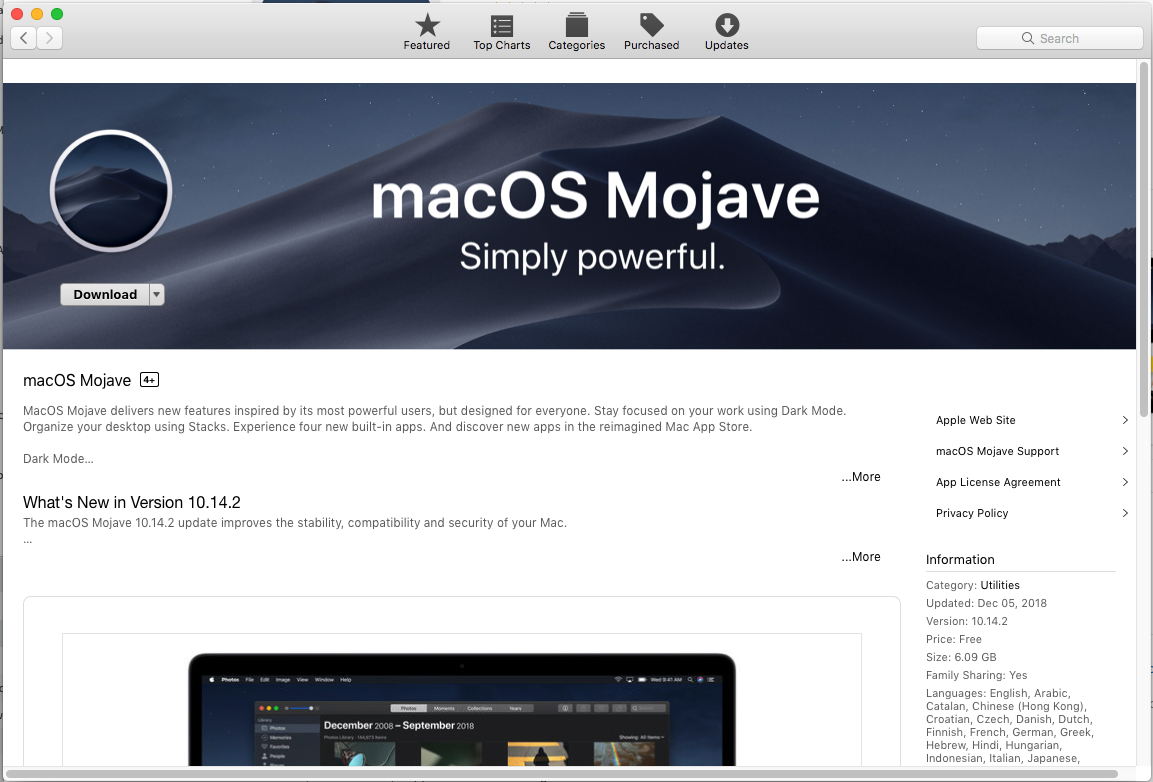Expand What's New with the More link

(861, 557)
